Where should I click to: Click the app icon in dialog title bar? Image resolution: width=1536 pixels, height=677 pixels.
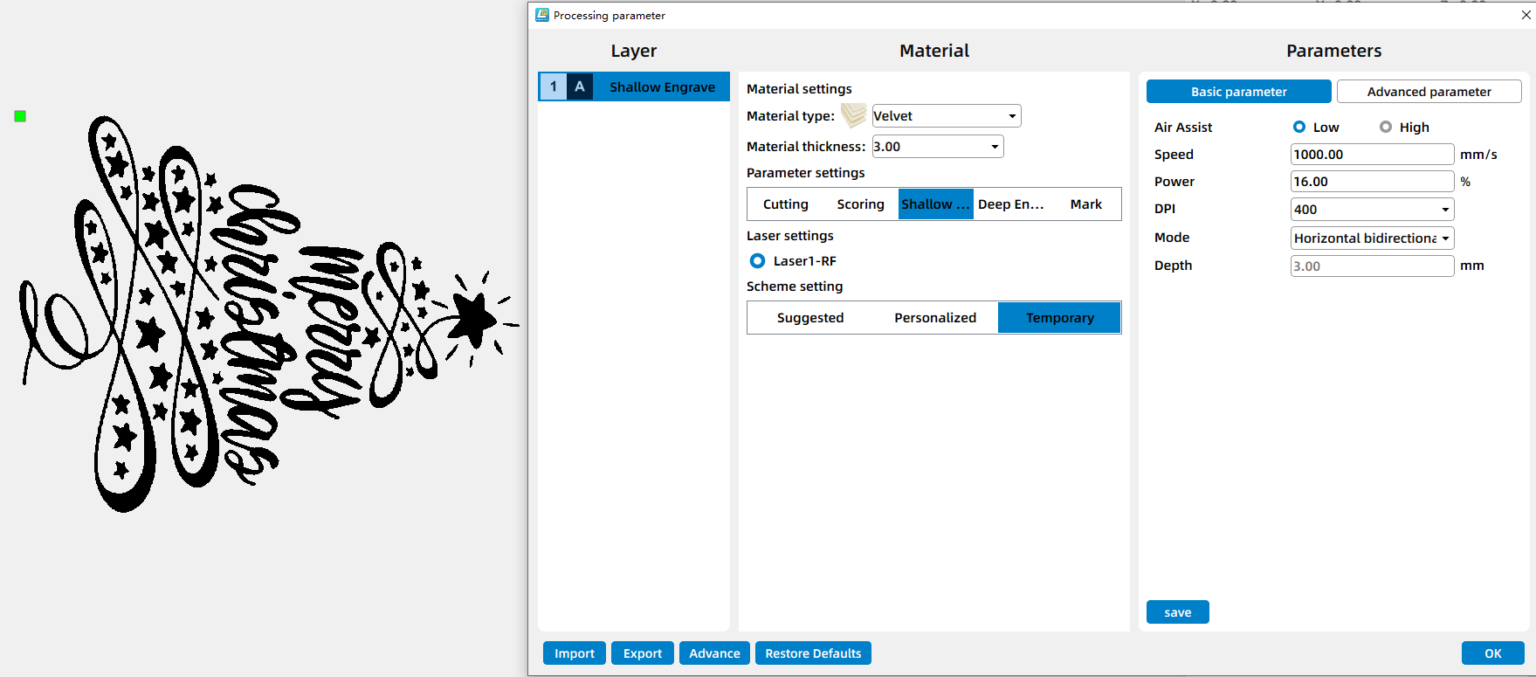[x=542, y=15]
